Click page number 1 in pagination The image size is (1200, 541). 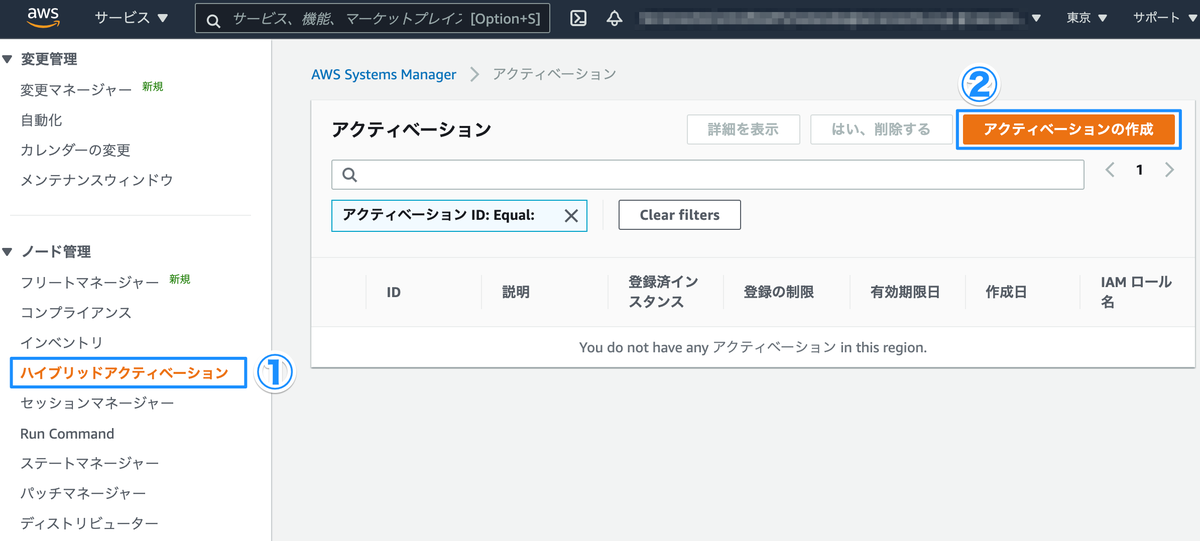click(x=1139, y=170)
